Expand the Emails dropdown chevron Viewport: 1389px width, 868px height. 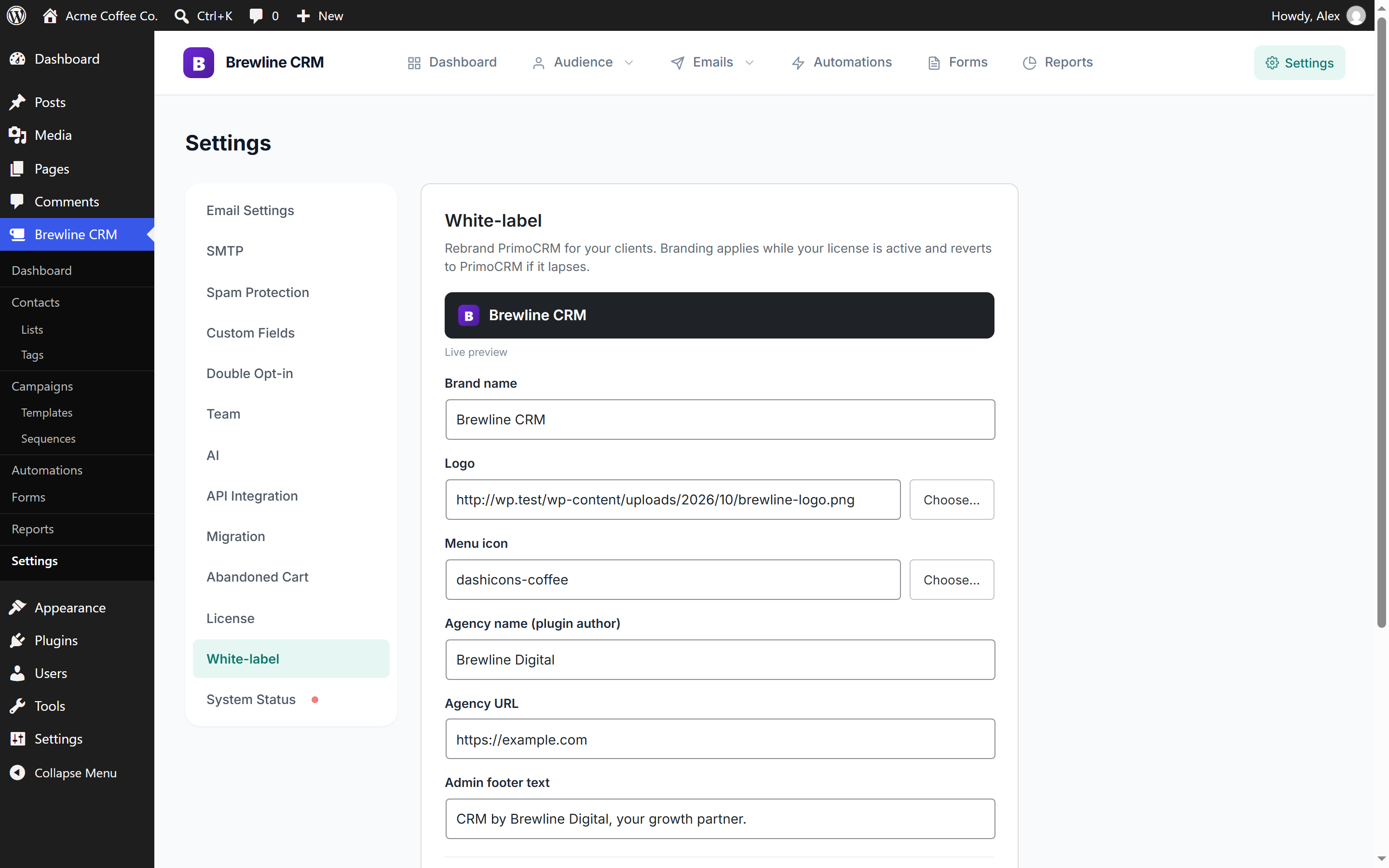(749, 63)
